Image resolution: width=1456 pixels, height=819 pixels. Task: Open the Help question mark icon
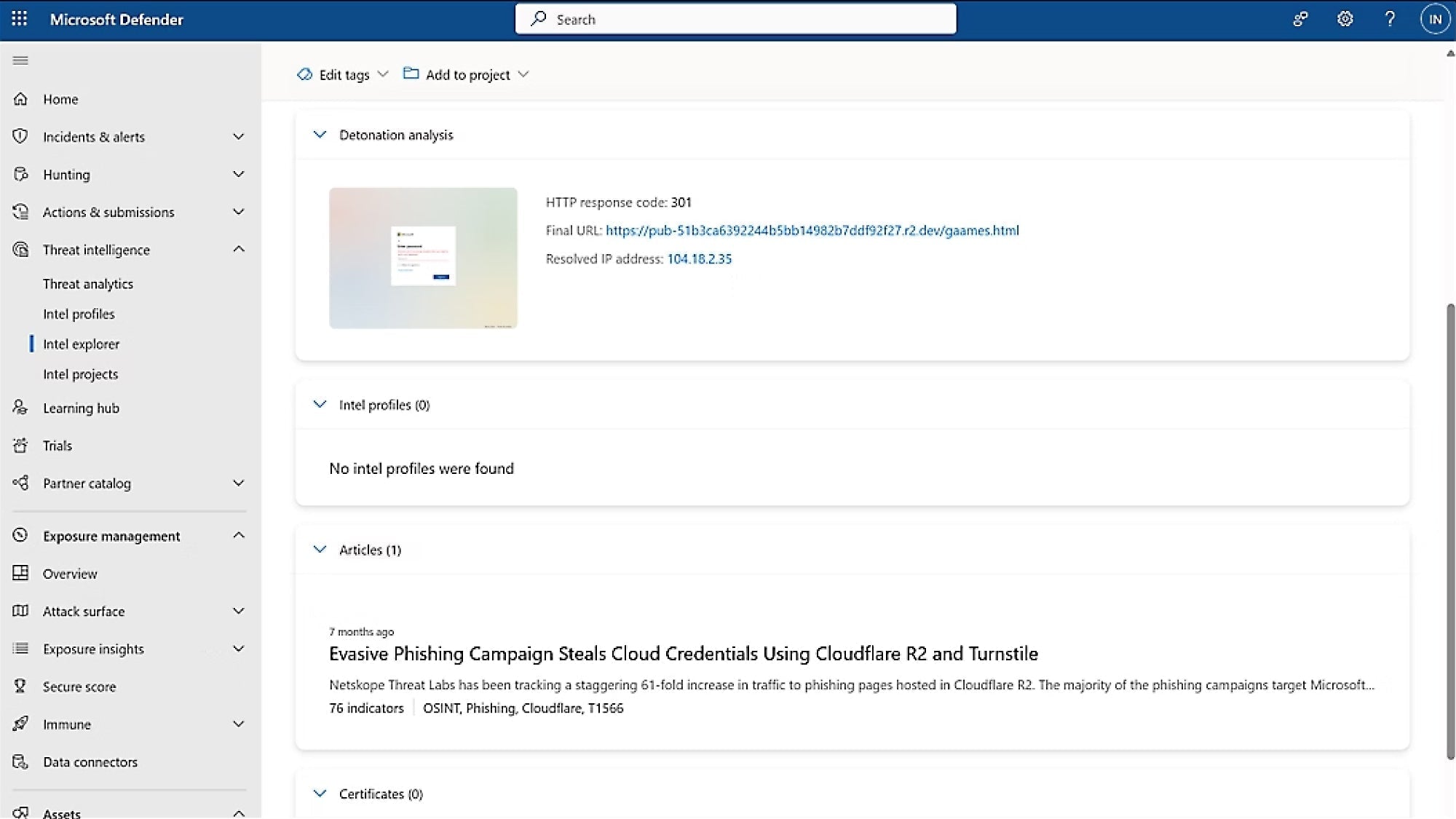click(1390, 19)
